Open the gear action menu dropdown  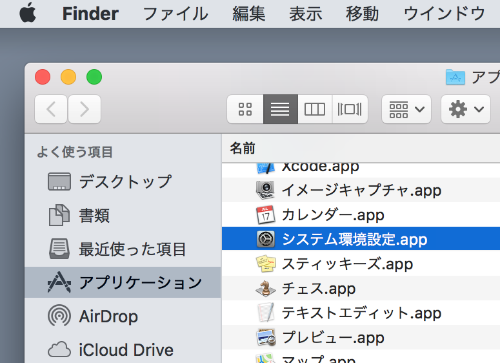tap(466, 109)
